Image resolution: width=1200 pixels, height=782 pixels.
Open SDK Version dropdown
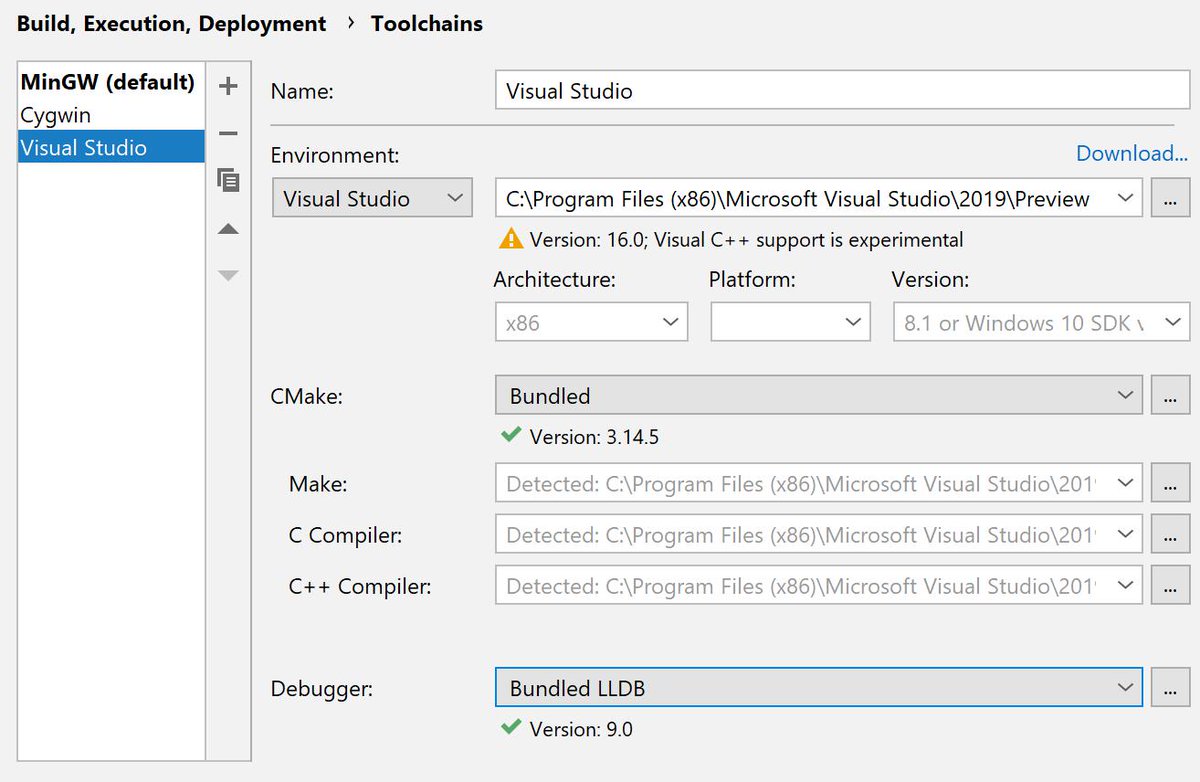point(1041,323)
